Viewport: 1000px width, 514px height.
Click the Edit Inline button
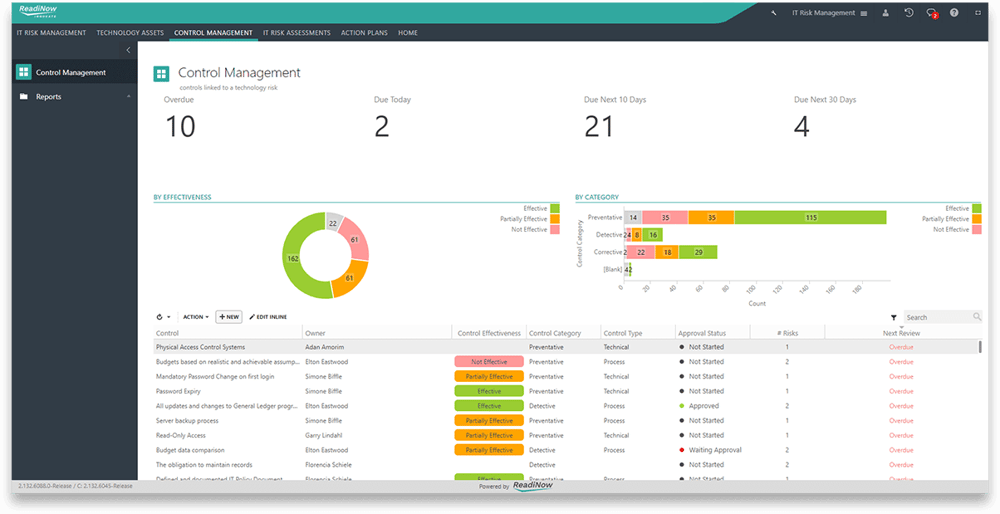(268, 317)
